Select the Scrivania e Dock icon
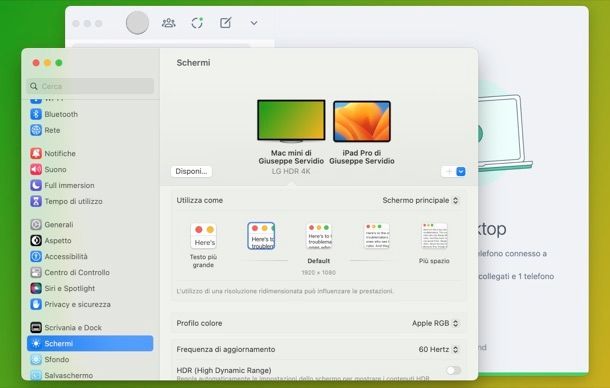The height and width of the screenshot is (388, 610). (36, 328)
